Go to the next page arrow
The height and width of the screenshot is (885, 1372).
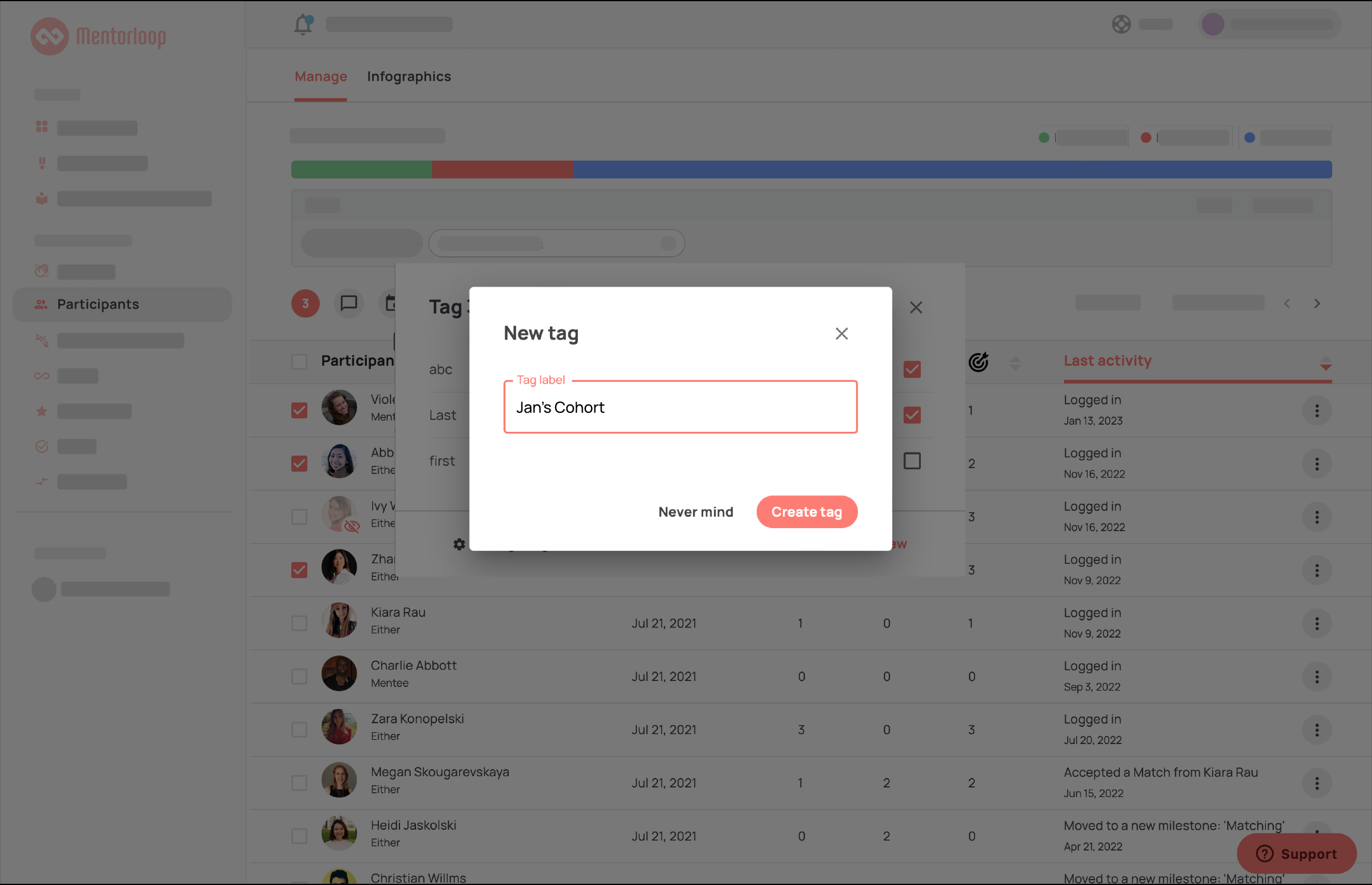pos(1317,303)
